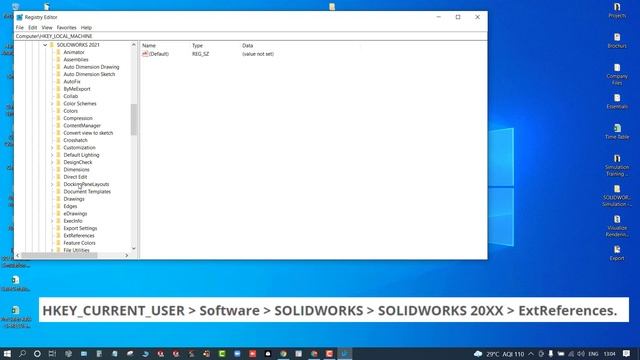The width and height of the screenshot is (640, 360).
Task: Select the Compression key
Action: (78, 118)
